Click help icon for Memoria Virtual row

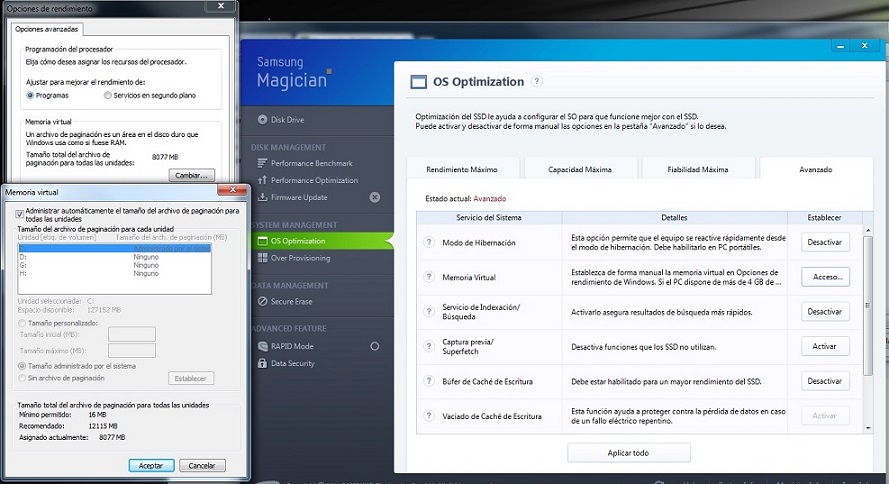pyautogui.click(x=429, y=277)
